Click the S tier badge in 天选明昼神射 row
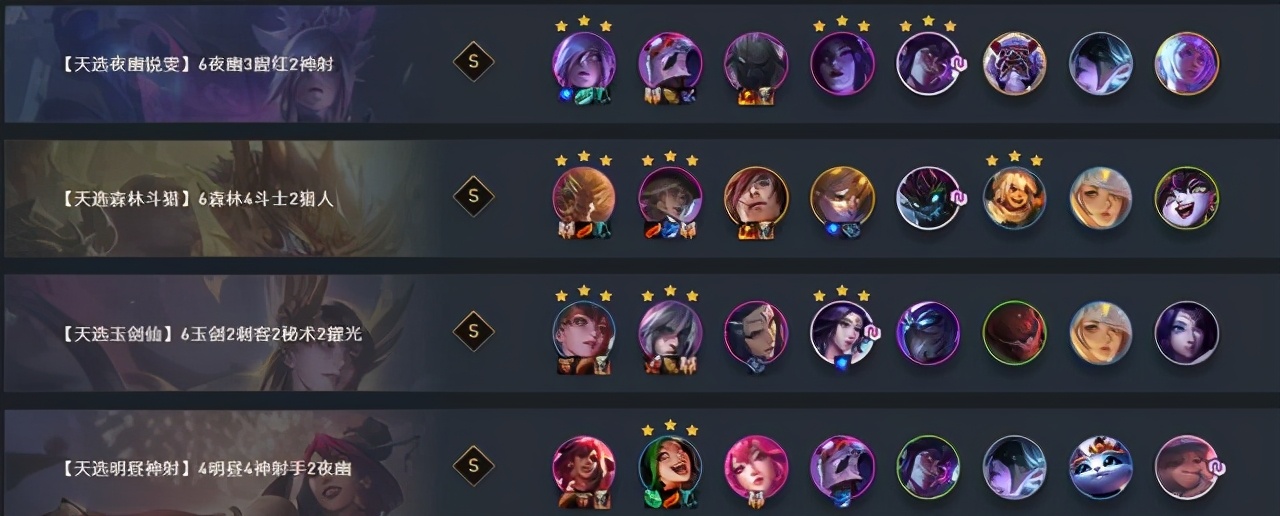This screenshot has height=516, width=1280. pos(473,465)
